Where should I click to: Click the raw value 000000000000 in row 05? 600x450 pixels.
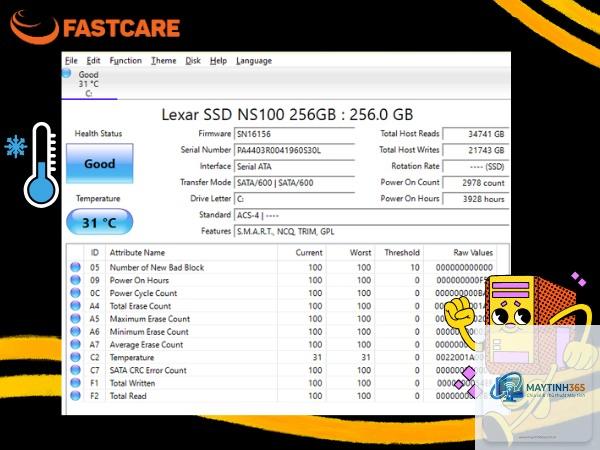pos(464,267)
